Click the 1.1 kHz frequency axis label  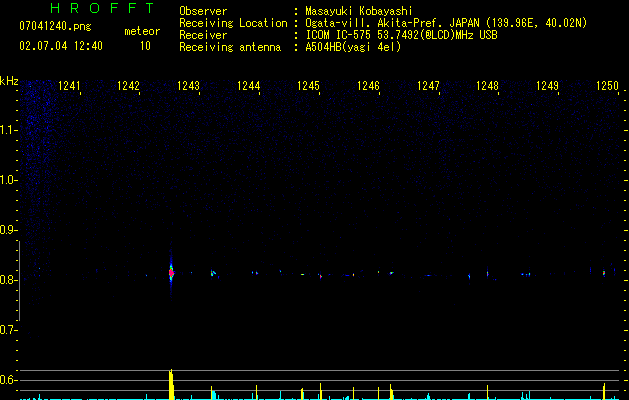[x=8, y=130]
